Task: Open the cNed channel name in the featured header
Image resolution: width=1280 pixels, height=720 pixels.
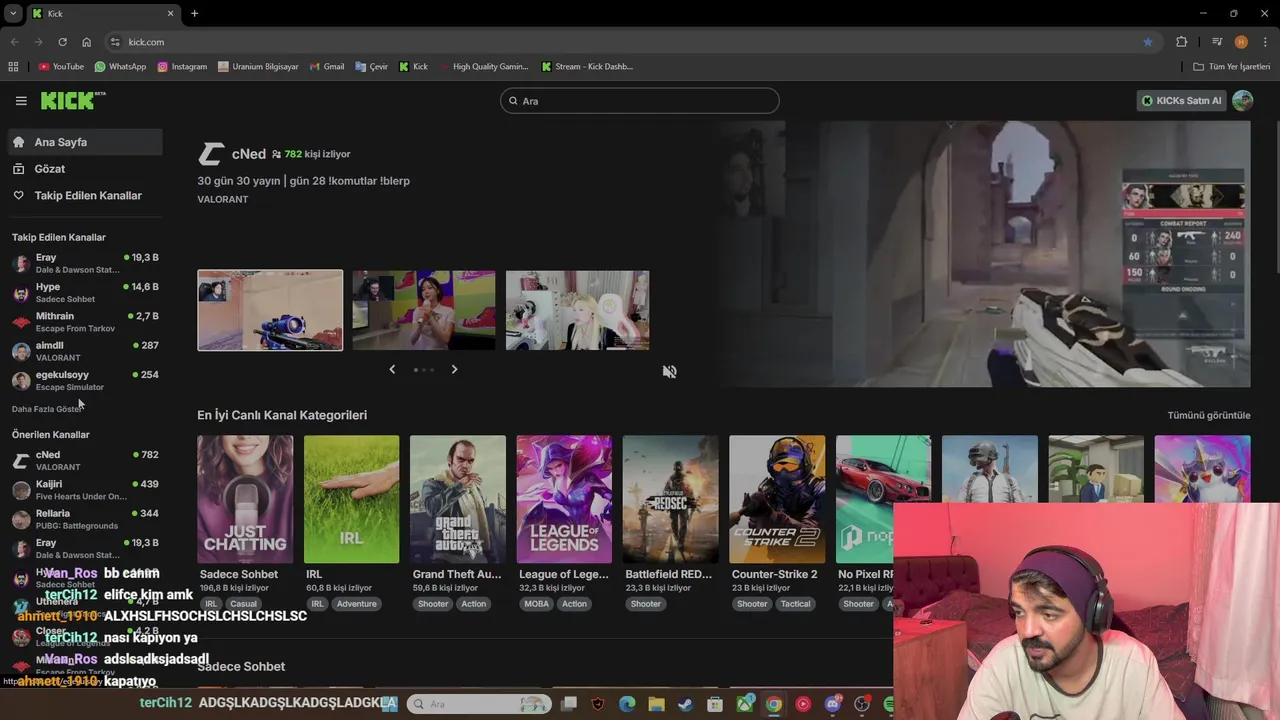Action: pos(248,154)
